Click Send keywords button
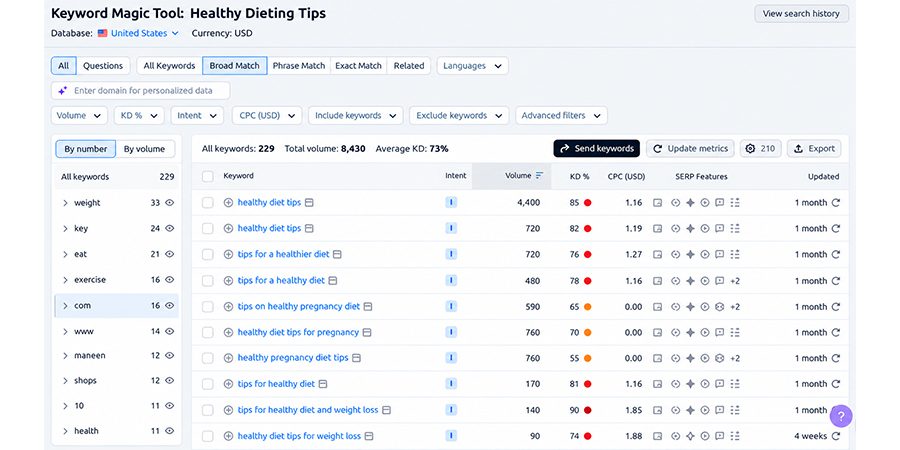The height and width of the screenshot is (450, 900). click(596, 149)
